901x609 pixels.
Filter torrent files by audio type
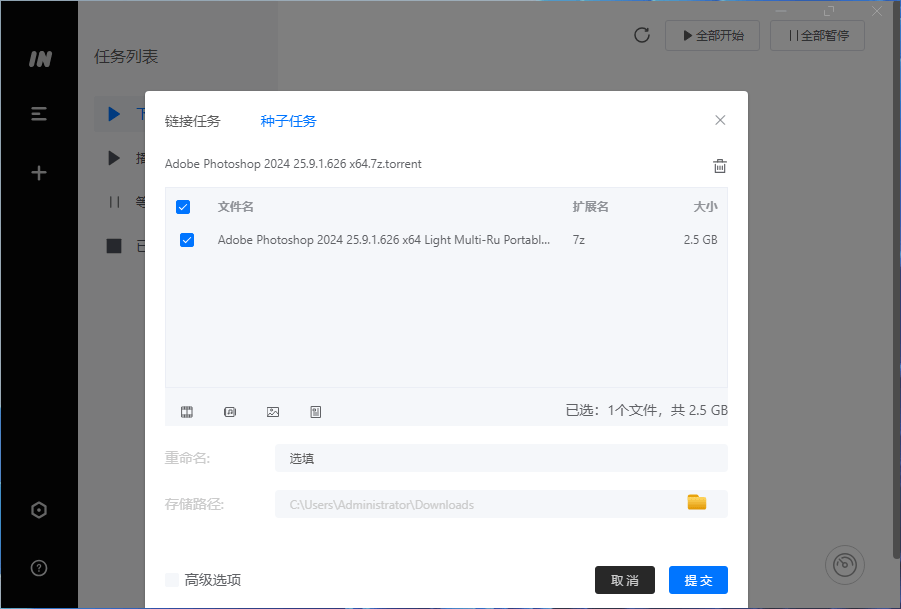[x=230, y=411]
